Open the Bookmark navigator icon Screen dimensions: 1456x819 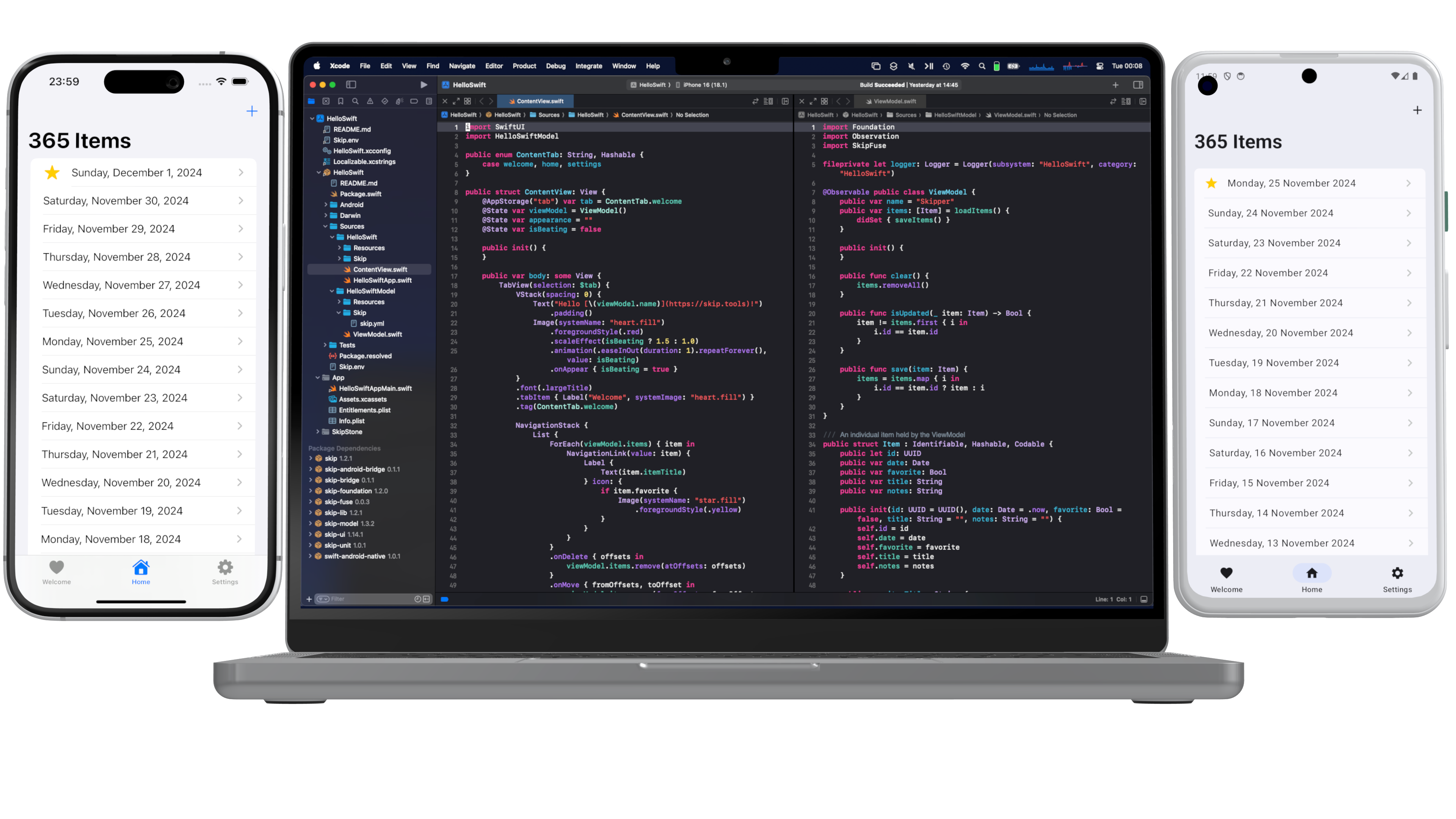(341, 101)
